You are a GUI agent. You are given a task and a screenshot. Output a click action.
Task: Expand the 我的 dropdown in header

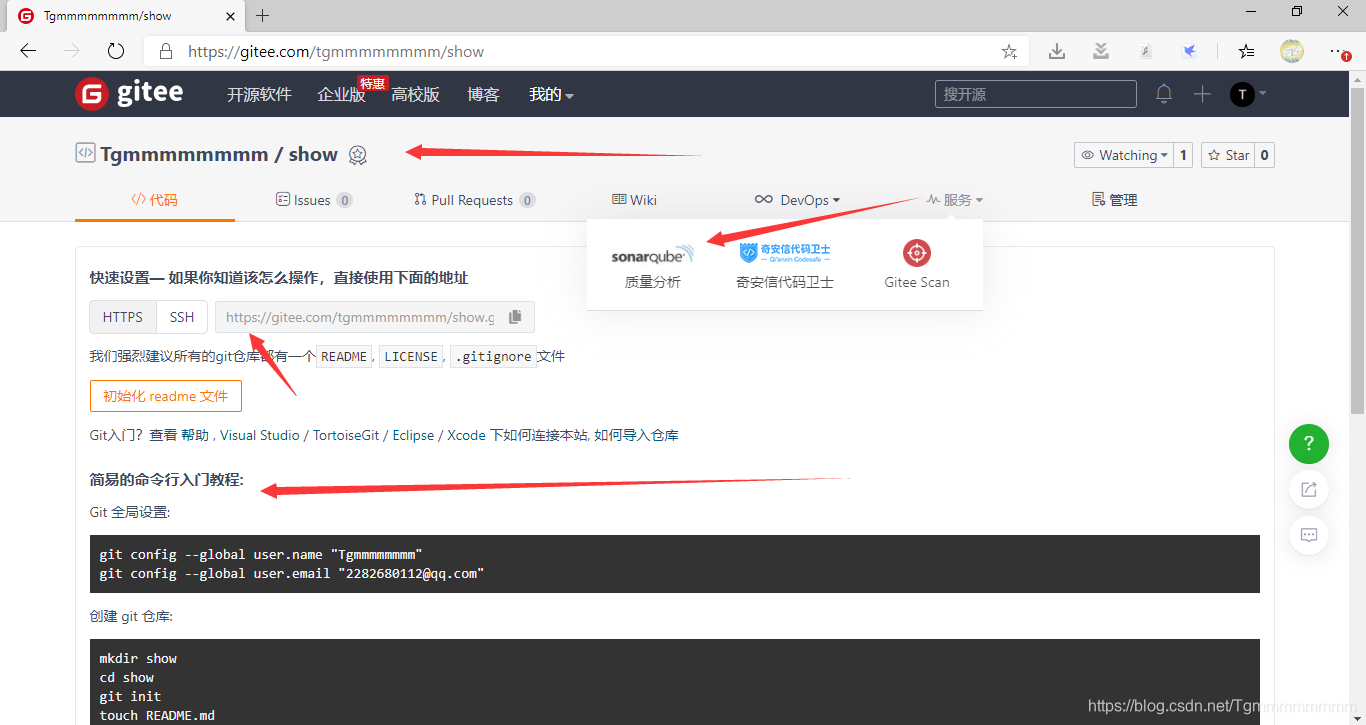tap(551, 94)
